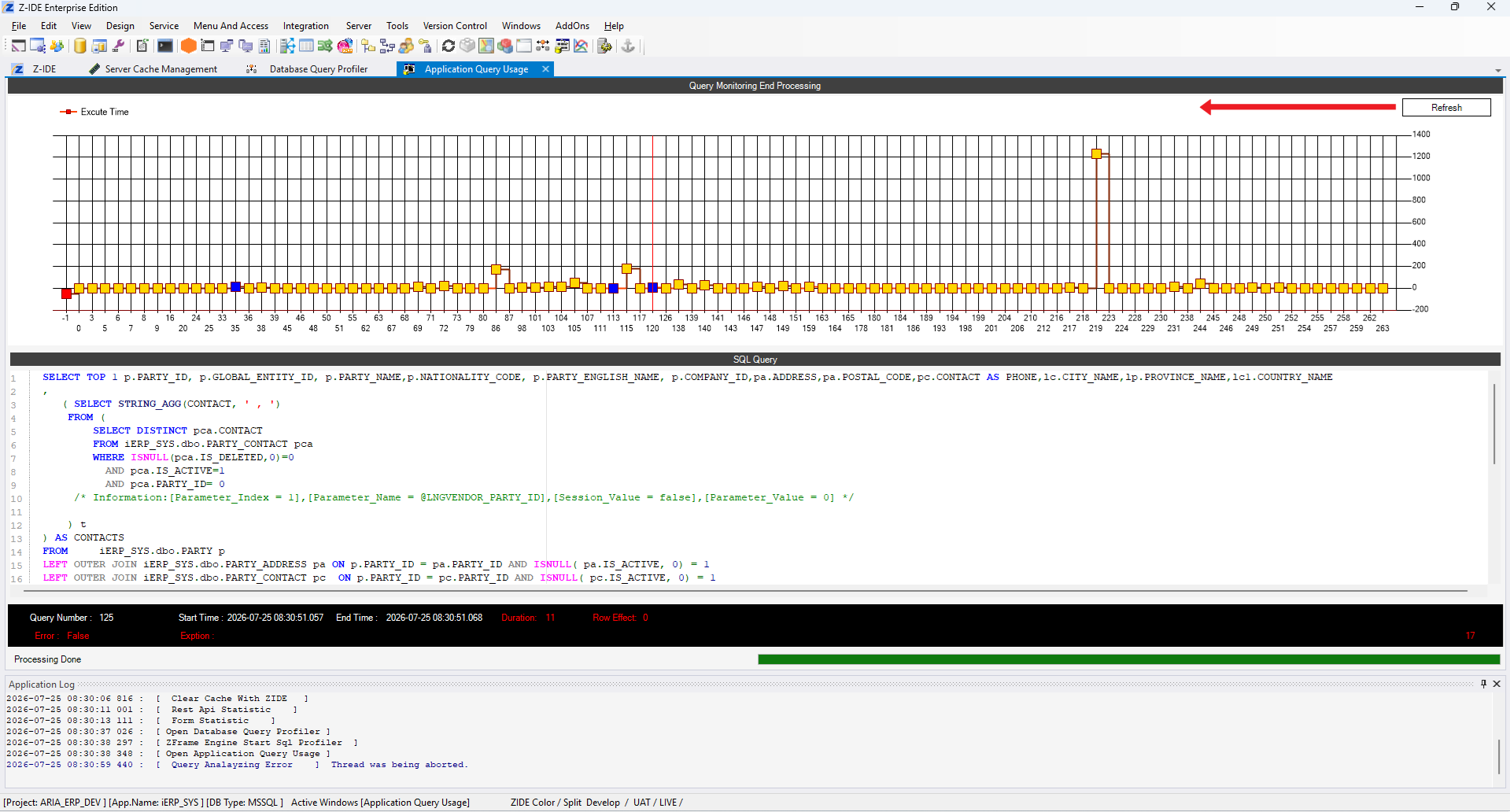
Task: Click the red and green cubes icon
Action: point(505,46)
